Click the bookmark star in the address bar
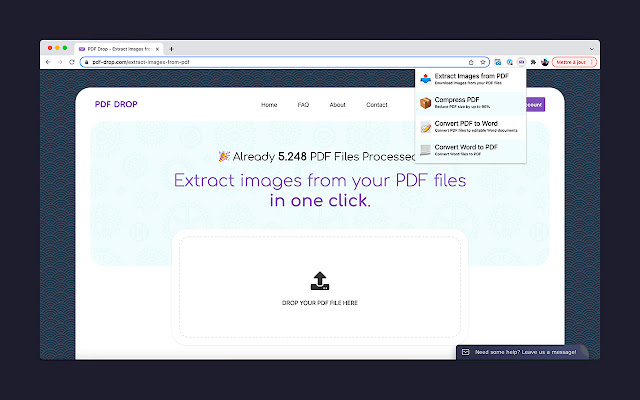The height and width of the screenshot is (400, 640). coord(483,62)
